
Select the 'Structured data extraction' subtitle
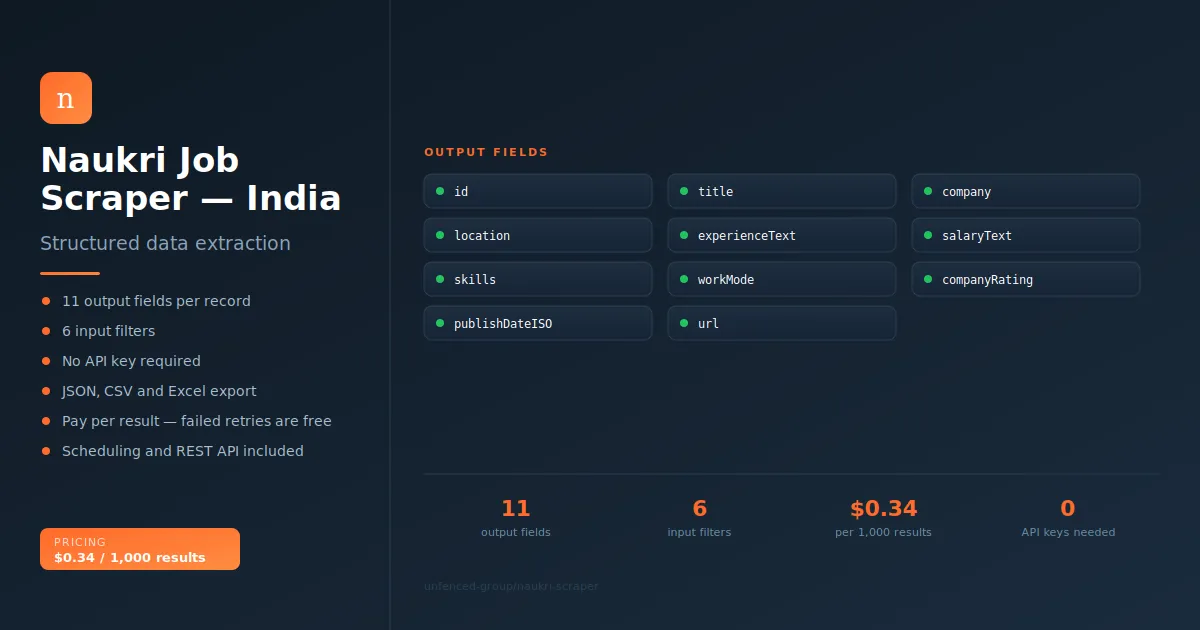[x=165, y=243]
